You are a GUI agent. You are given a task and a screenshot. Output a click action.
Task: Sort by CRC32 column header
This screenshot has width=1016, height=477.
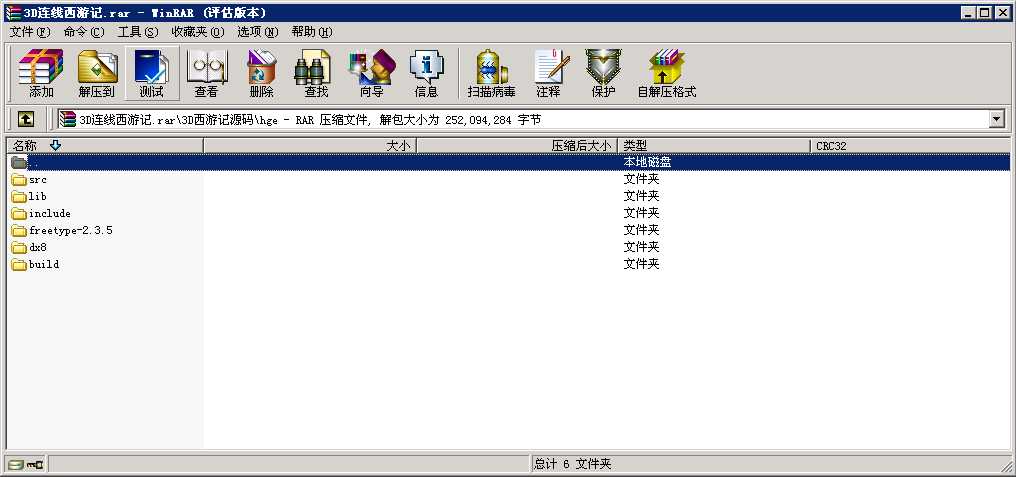[910, 146]
